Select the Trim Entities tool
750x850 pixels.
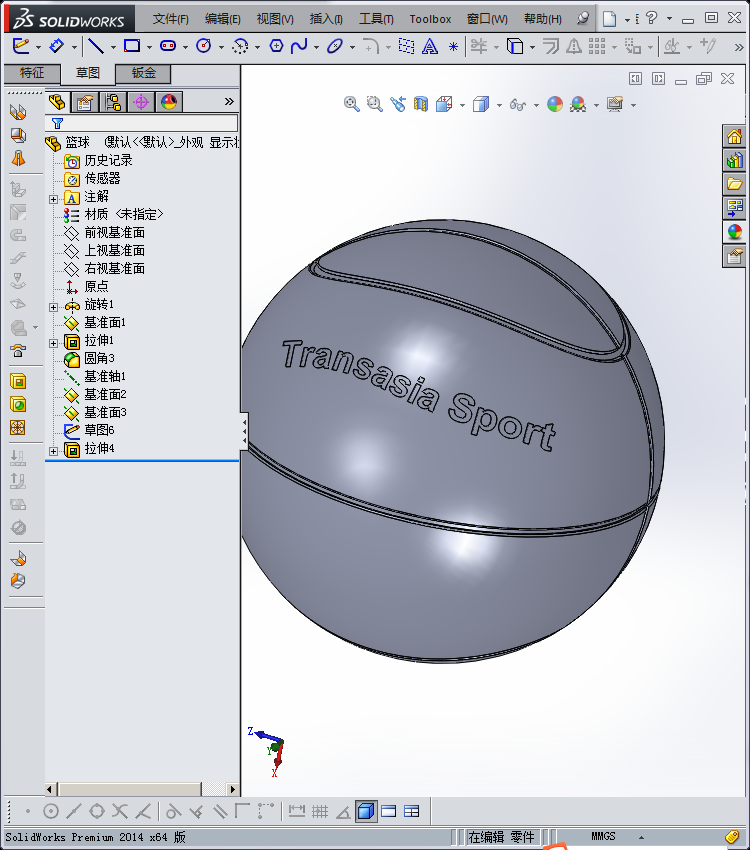pos(479,46)
